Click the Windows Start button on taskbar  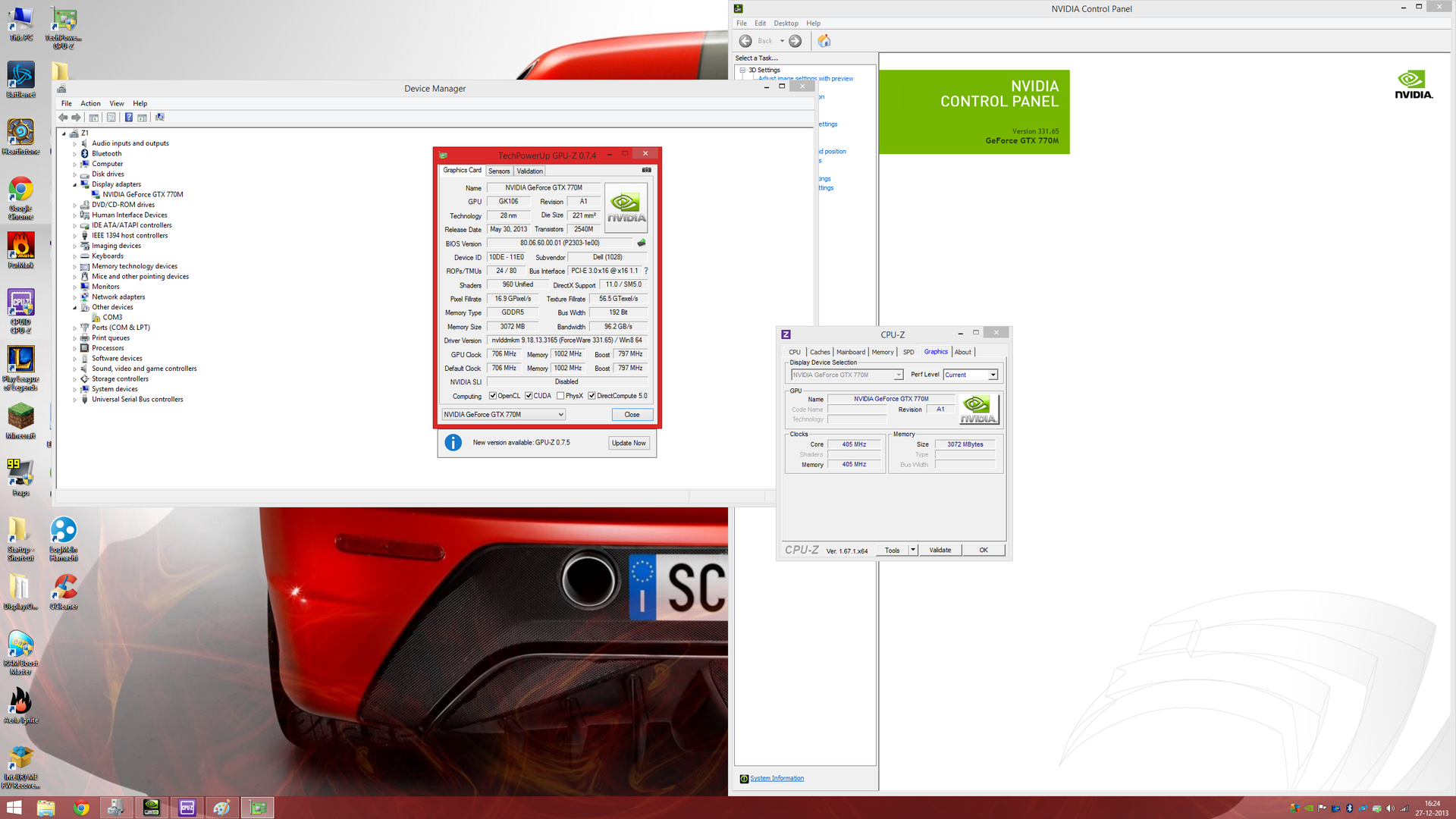point(14,808)
